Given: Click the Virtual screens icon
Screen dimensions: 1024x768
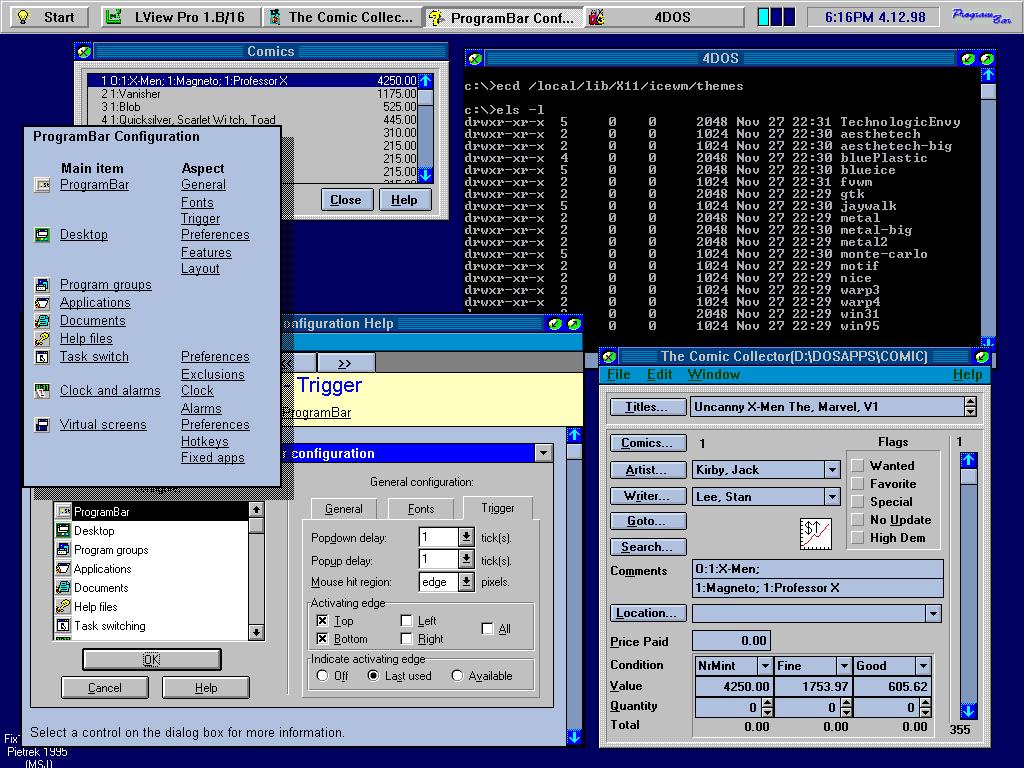Looking at the screenshot, I should tap(42, 425).
